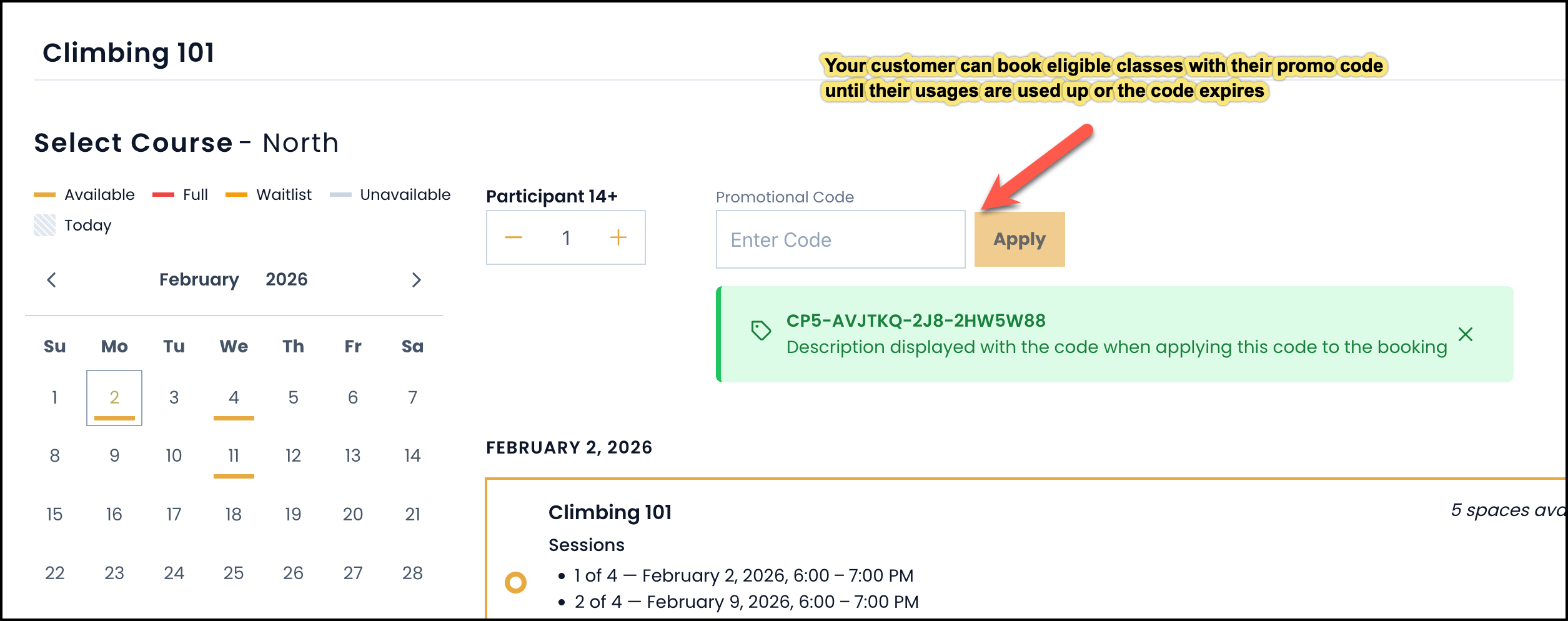This screenshot has width=1568, height=621.
Task: Select February 28 in the calendar
Action: click(x=412, y=573)
